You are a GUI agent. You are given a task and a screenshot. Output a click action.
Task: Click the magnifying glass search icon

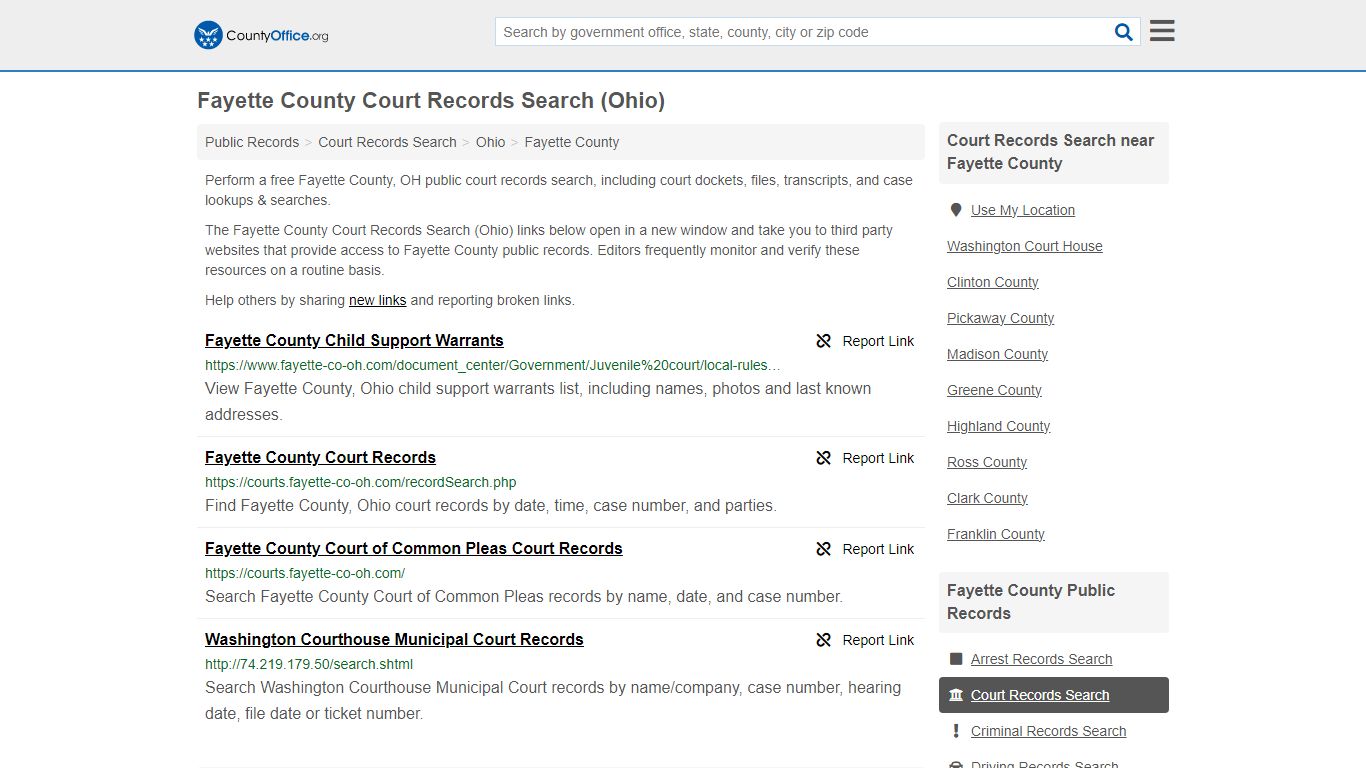pos(1124,32)
